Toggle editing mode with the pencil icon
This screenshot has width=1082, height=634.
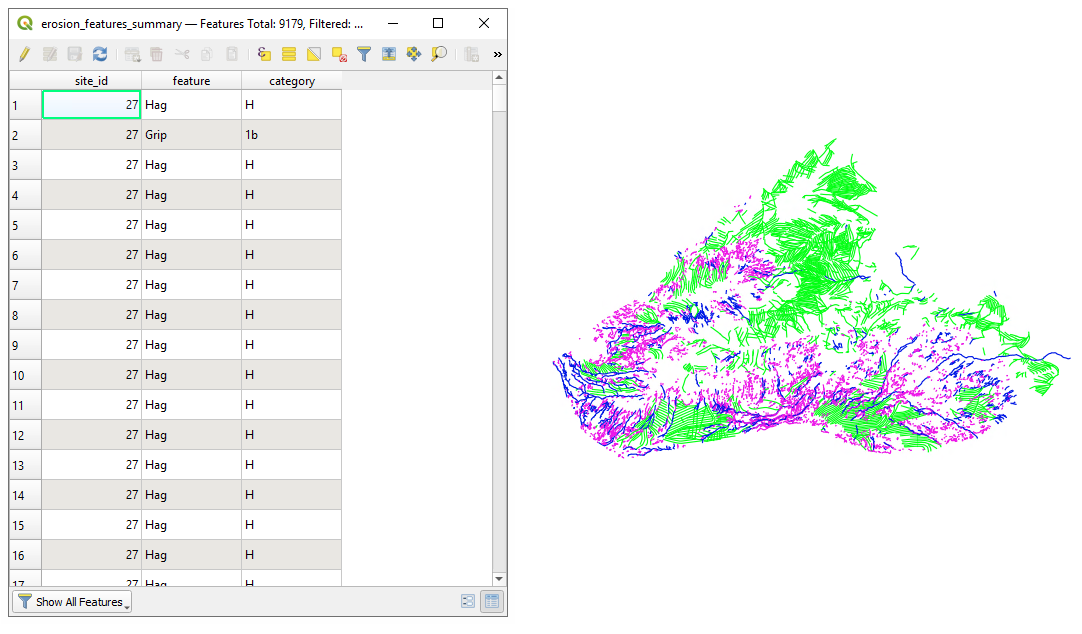(24, 54)
